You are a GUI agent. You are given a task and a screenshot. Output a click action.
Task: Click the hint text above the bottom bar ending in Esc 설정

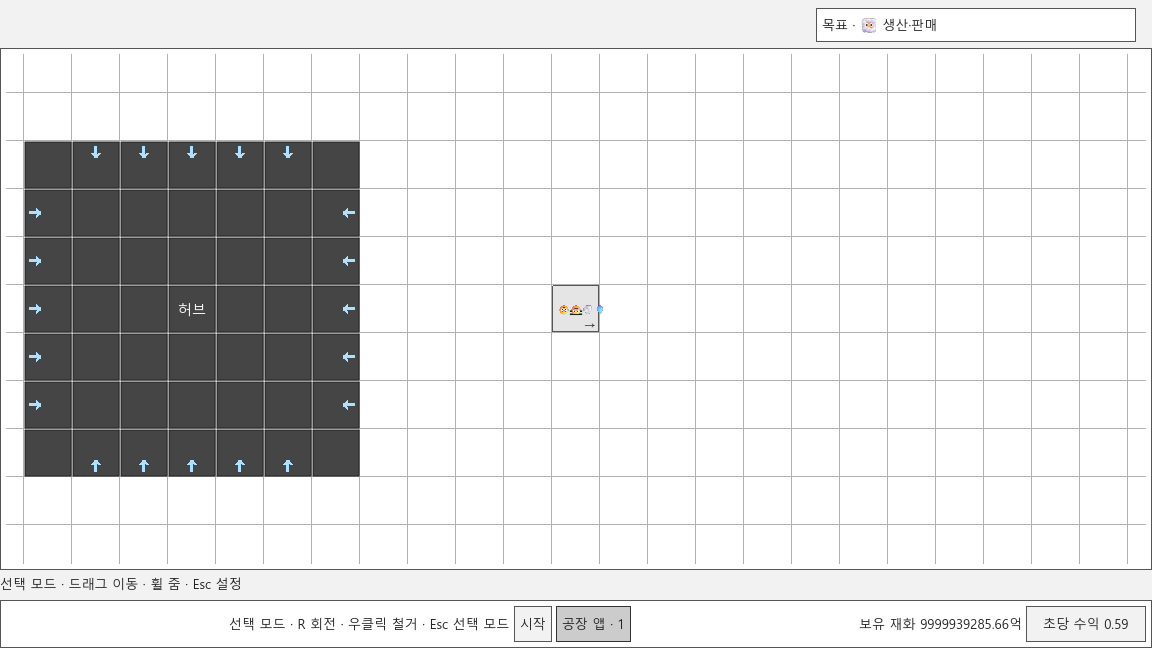121,584
